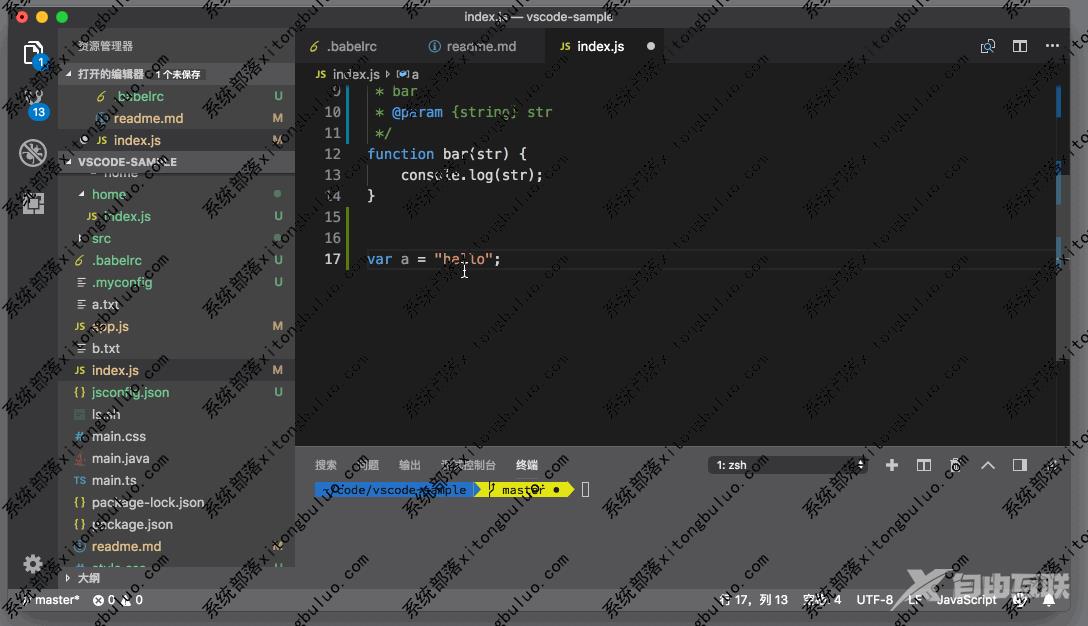The height and width of the screenshot is (626, 1088).
Task: Open main.css file in explorer
Action: pos(176,437)
